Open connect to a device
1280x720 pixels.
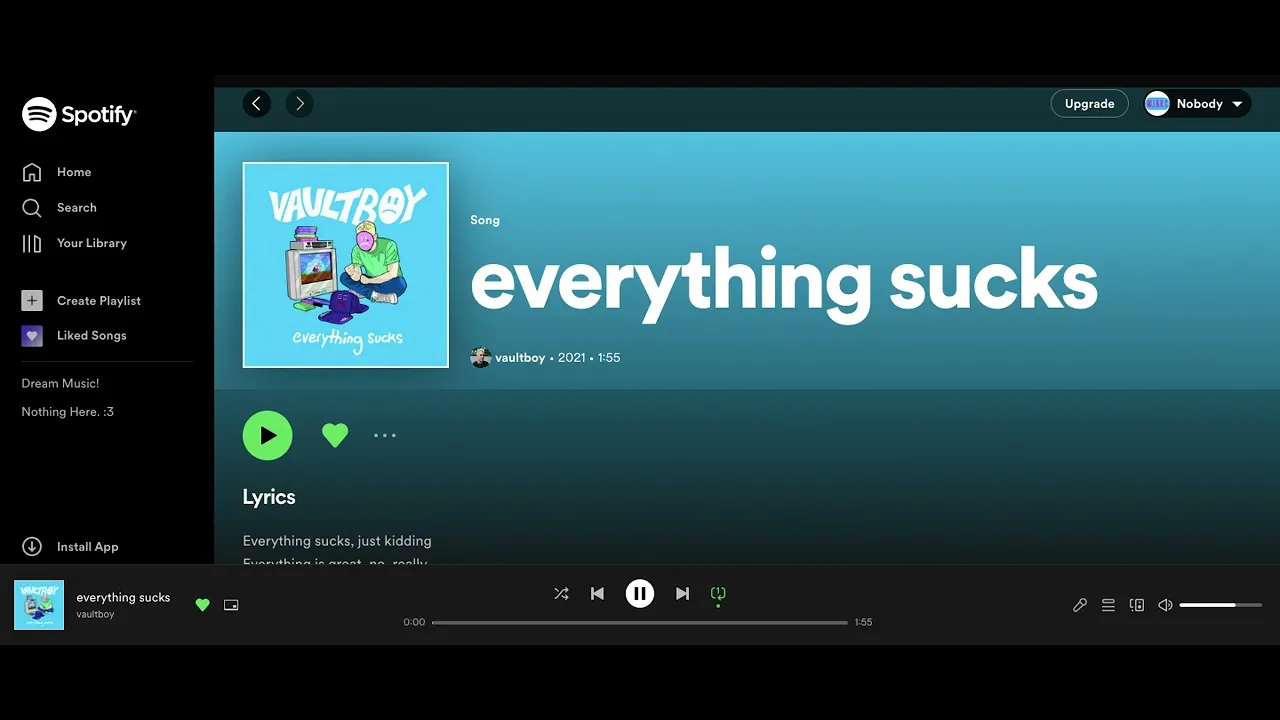pyautogui.click(x=1137, y=605)
